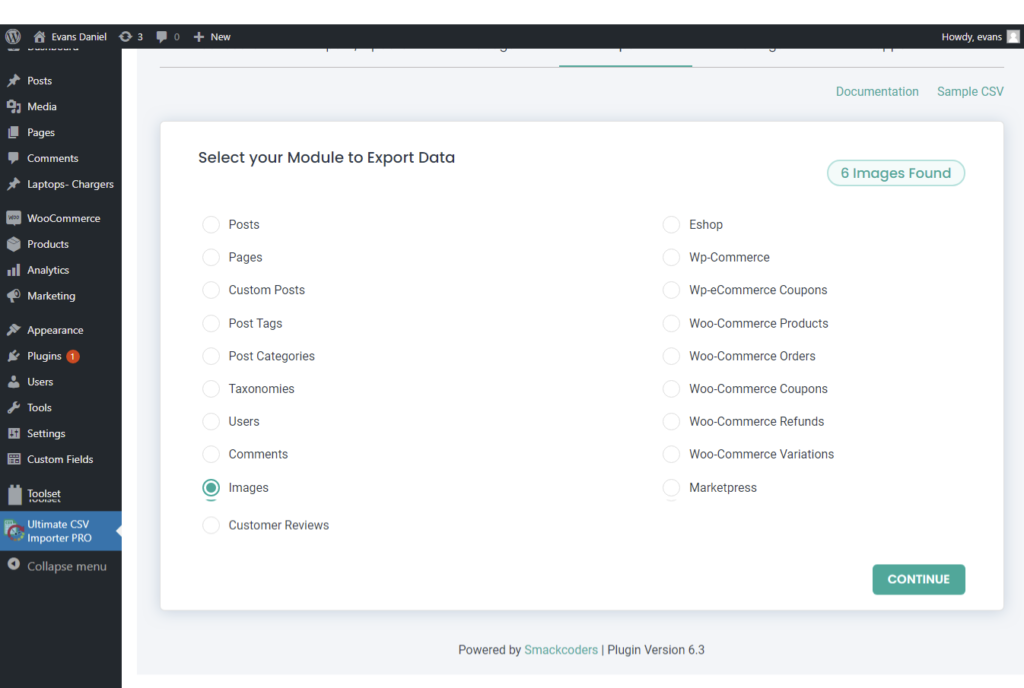Viewport: 1024px width, 688px height.
Task: Click the Ultimate CSV Importer PRO icon
Action: point(14,531)
